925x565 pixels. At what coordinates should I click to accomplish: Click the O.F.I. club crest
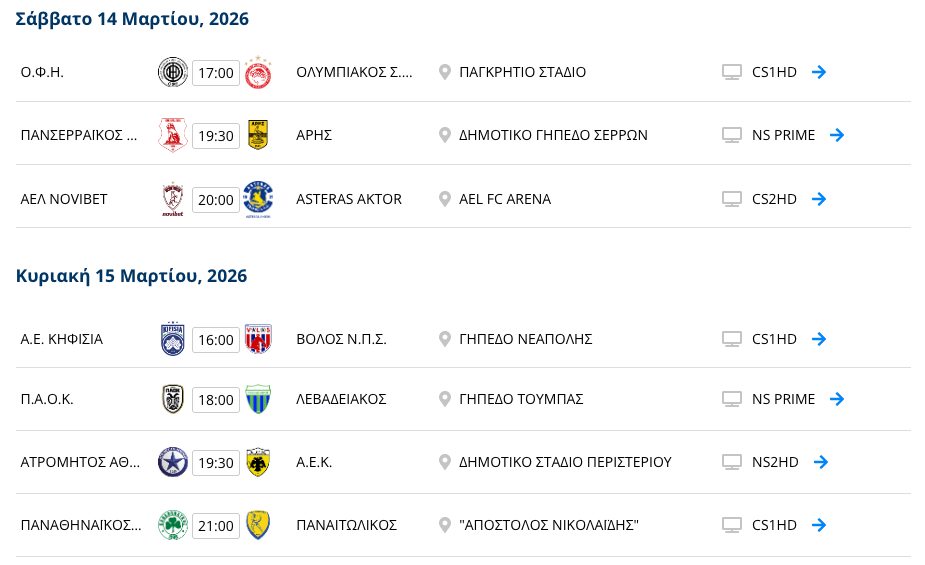pyautogui.click(x=173, y=72)
